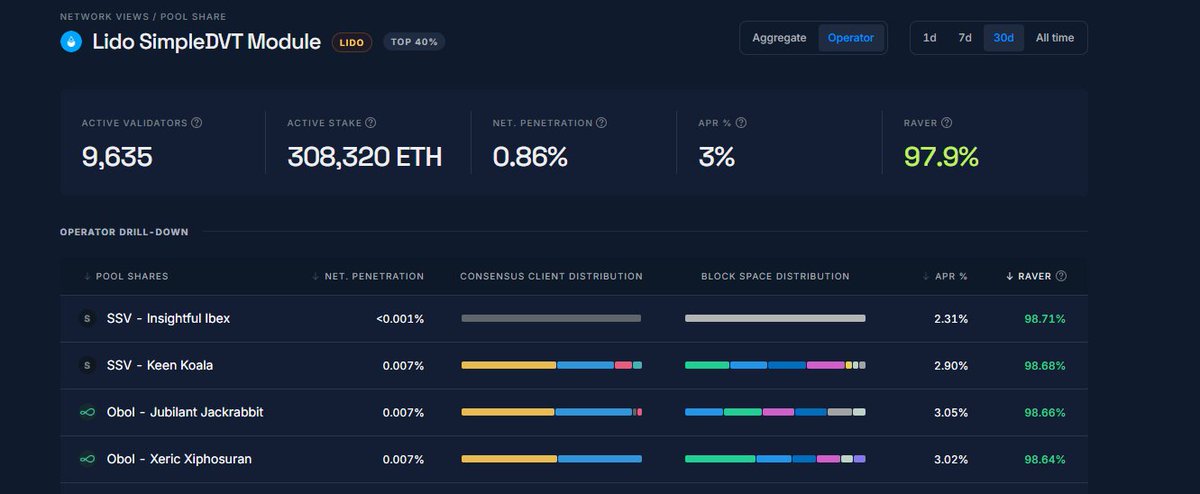This screenshot has height=494, width=1200.
Task: Click the 2.31% APR value
Action: pos(951,319)
